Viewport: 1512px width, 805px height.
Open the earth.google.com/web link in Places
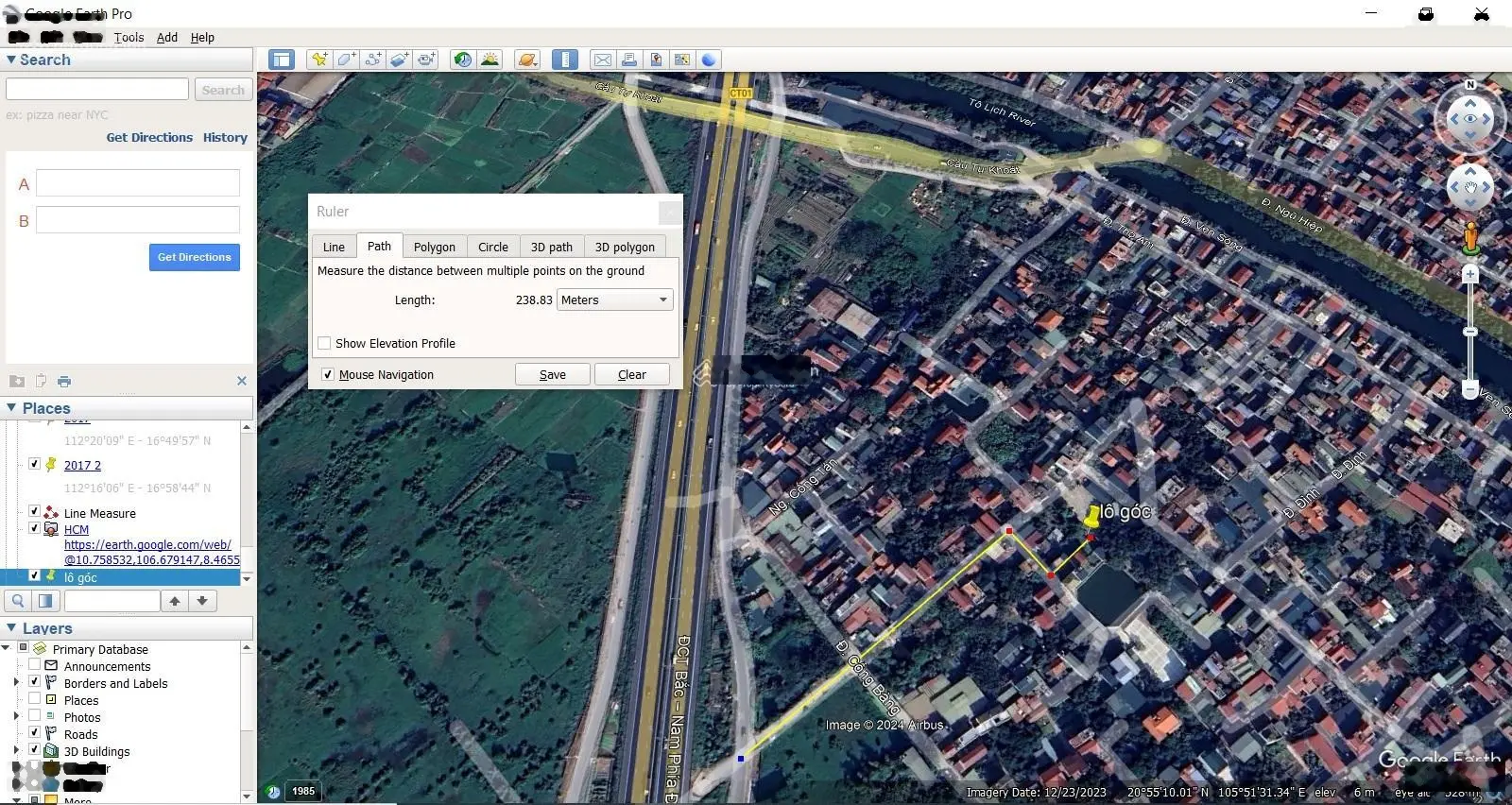click(x=152, y=552)
